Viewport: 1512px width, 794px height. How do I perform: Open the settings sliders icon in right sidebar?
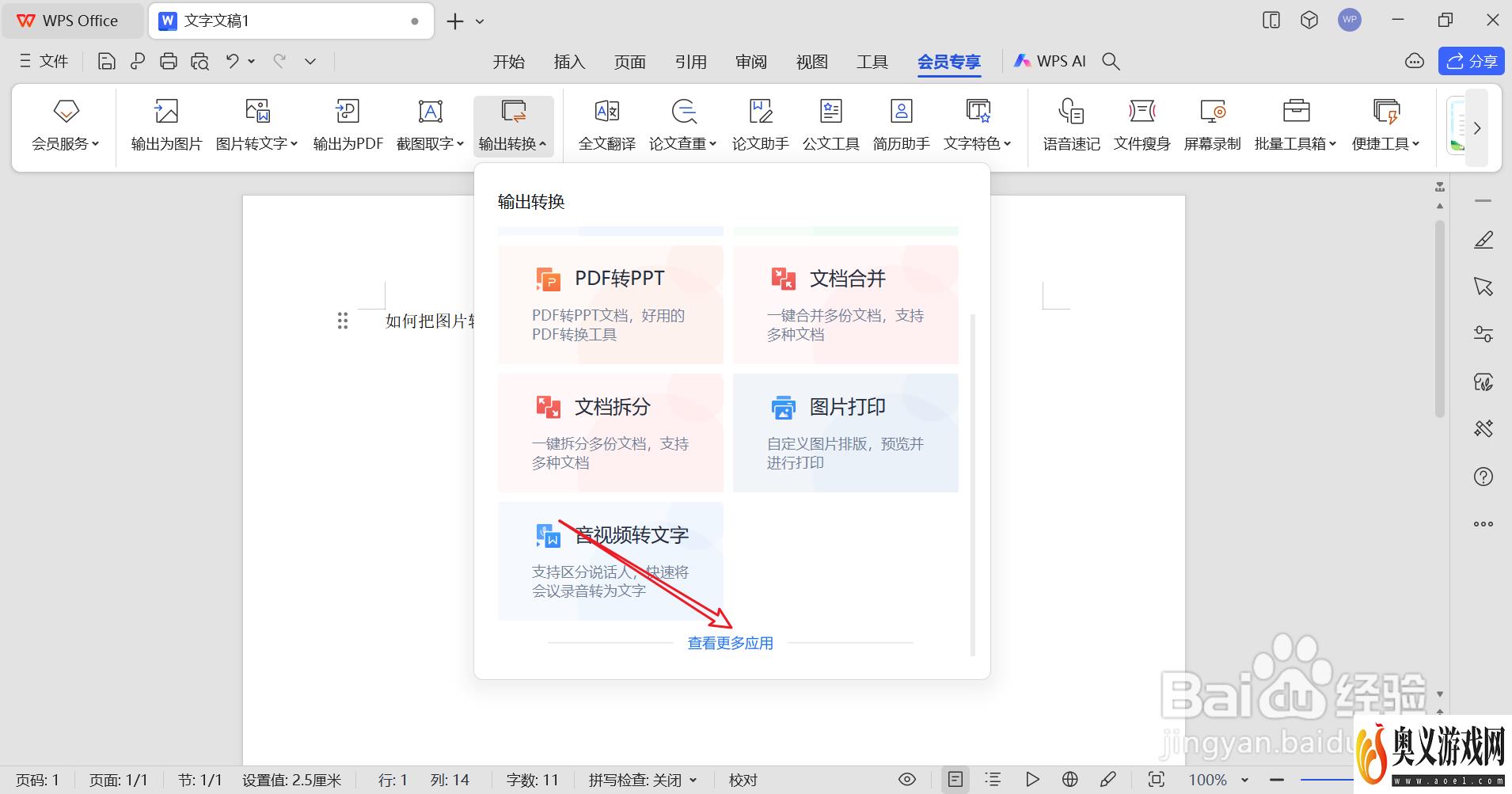(x=1484, y=334)
